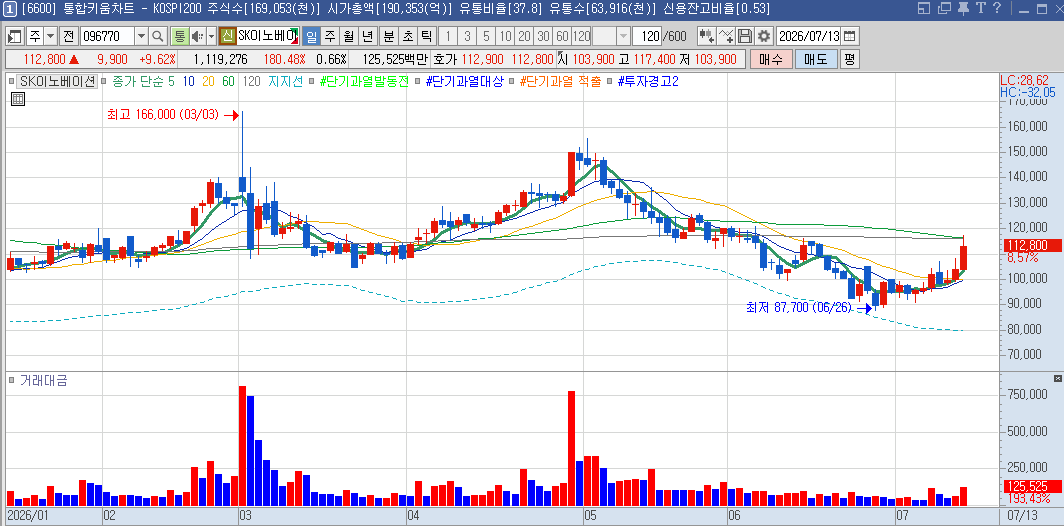
Task: Select the 년 yearly chart period
Action: pyautogui.click(x=368, y=36)
